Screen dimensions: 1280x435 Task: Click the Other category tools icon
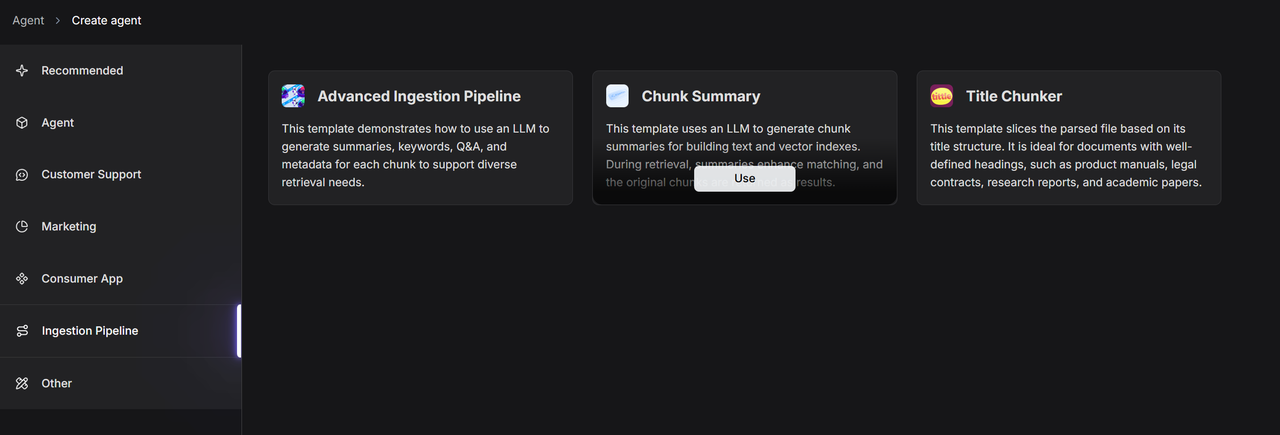(x=22, y=383)
